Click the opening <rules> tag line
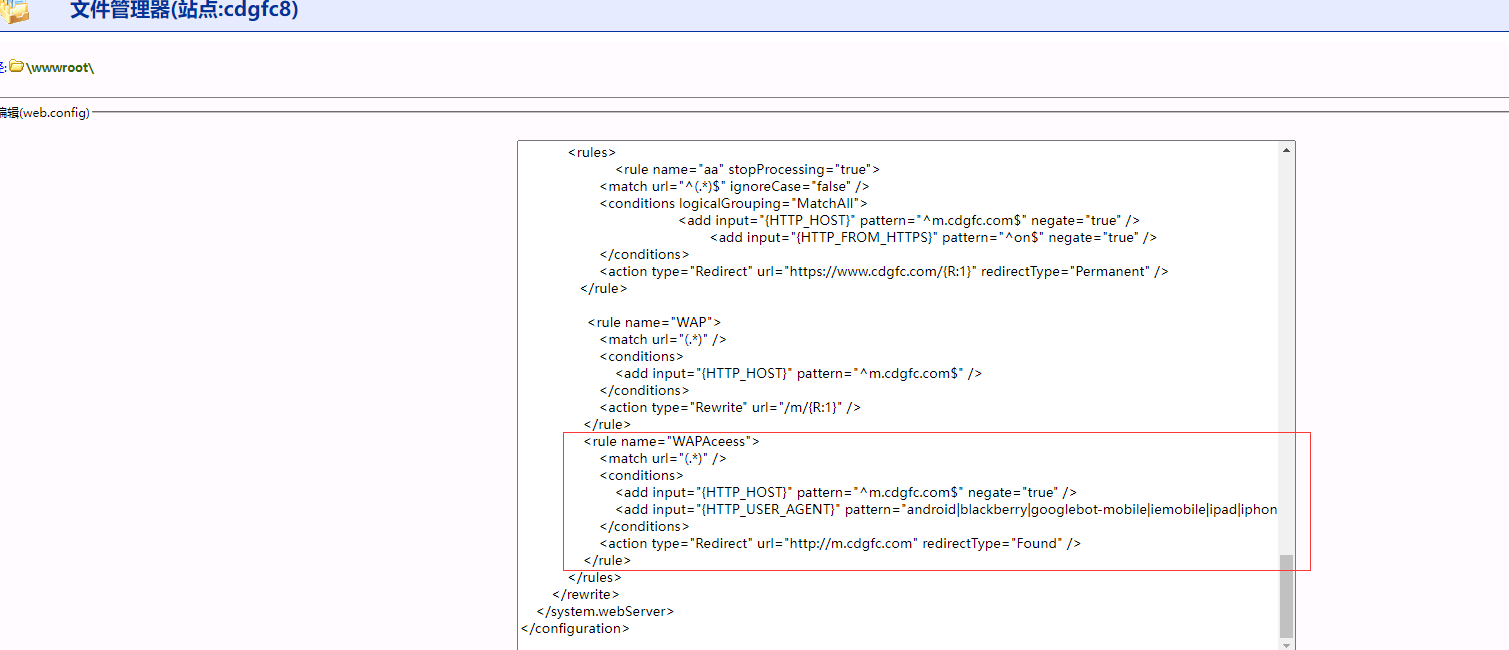Screen dimensions: 1509x650 (x=592, y=152)
